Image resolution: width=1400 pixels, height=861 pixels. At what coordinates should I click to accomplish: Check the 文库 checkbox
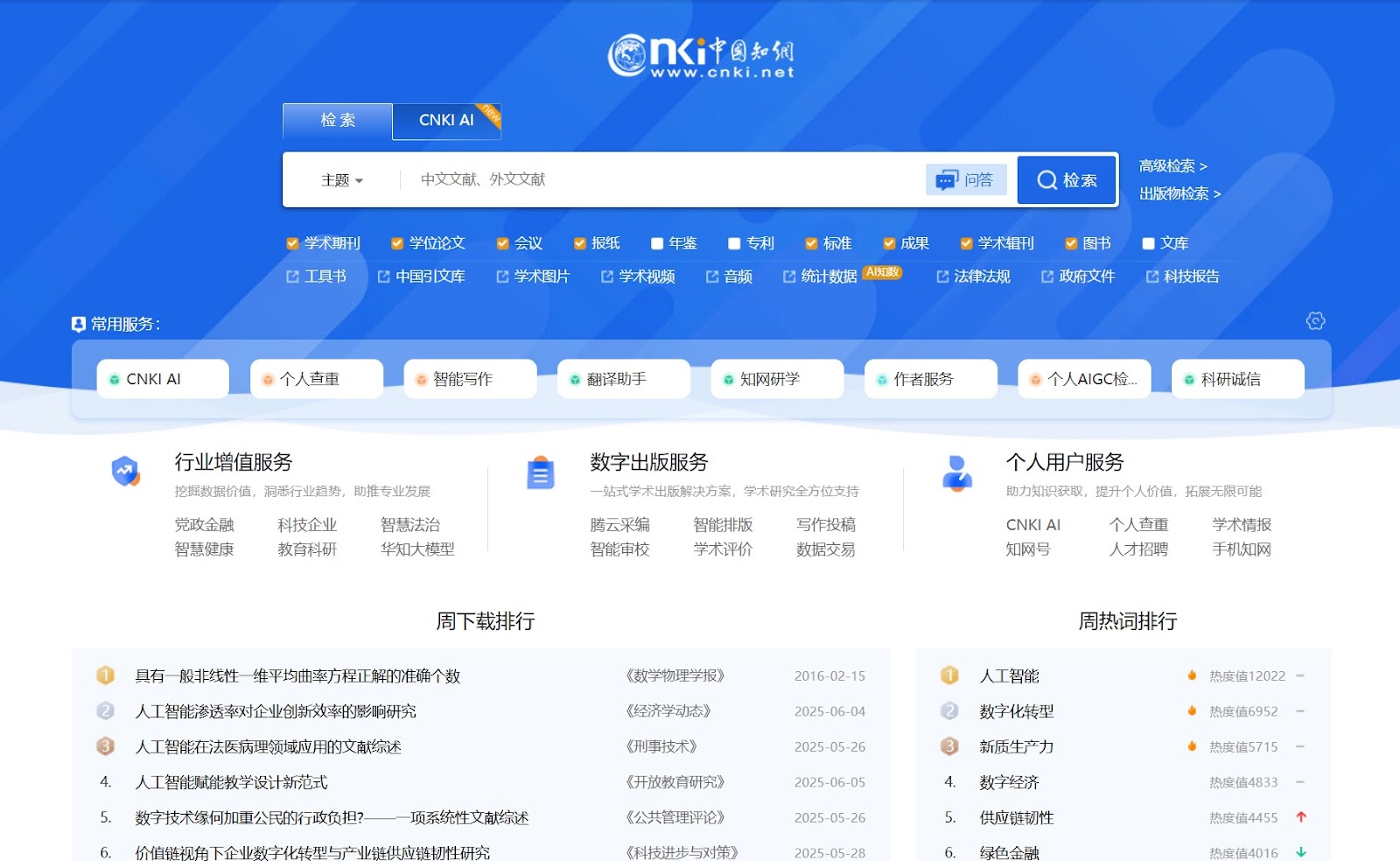(x=1149, y=243)
